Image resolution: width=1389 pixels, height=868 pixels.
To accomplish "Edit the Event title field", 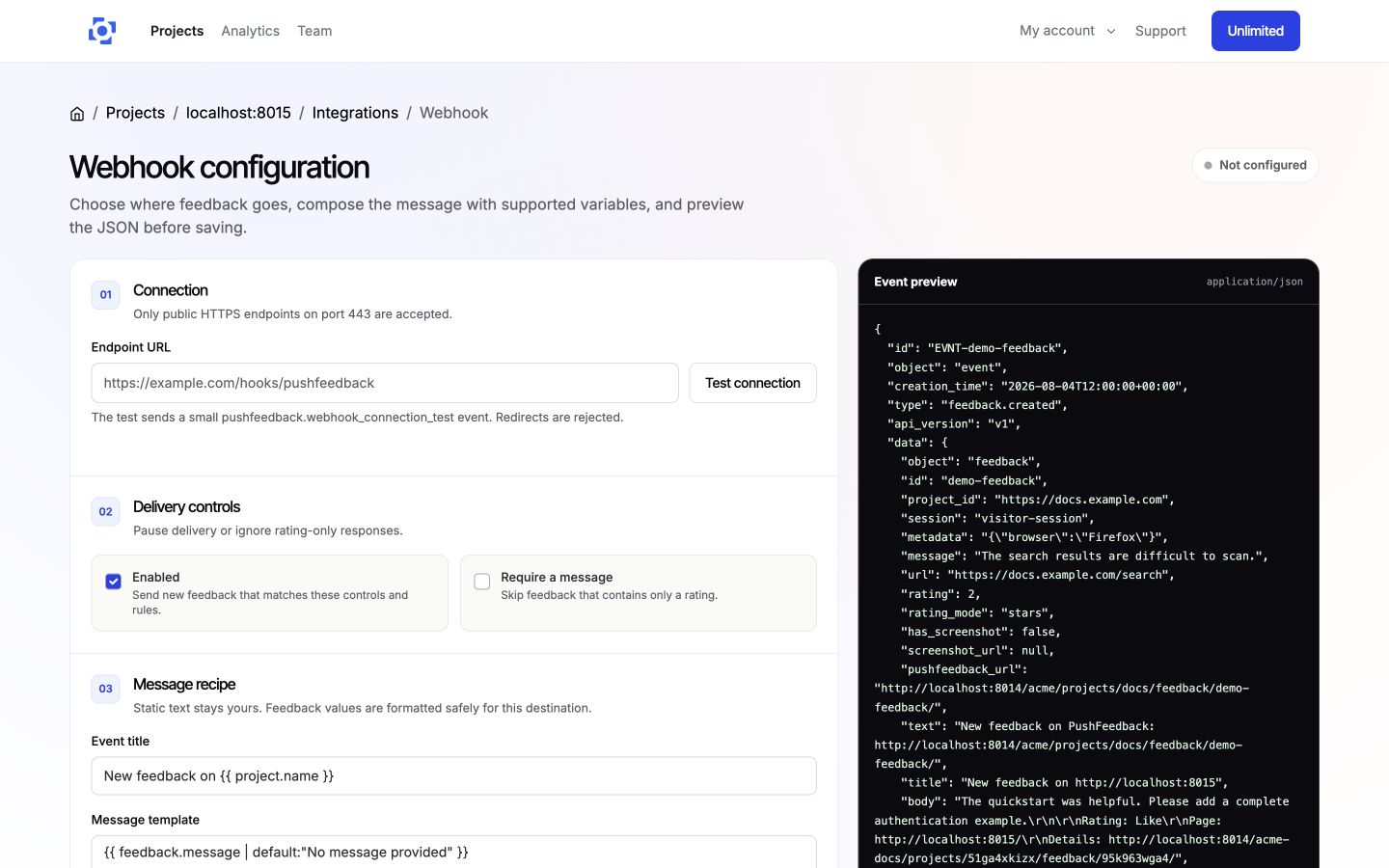I will [x=453, y=776].
